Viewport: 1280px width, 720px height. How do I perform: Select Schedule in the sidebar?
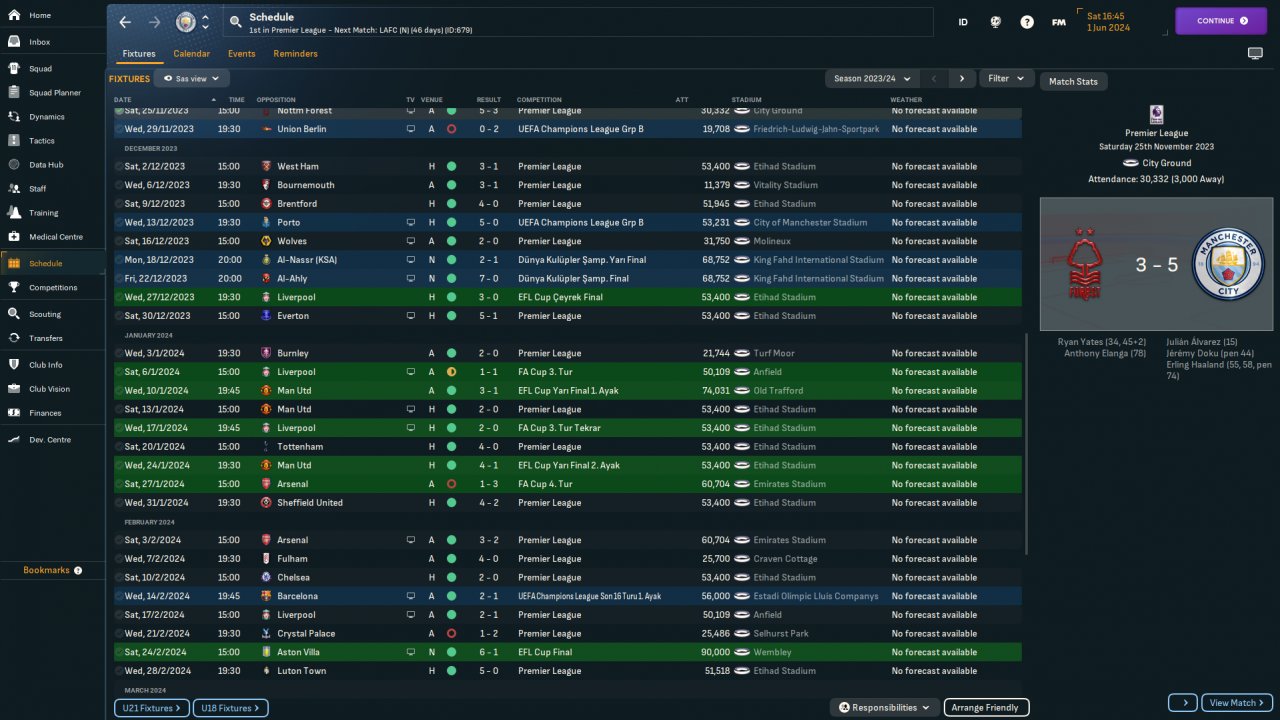(52, 263)
